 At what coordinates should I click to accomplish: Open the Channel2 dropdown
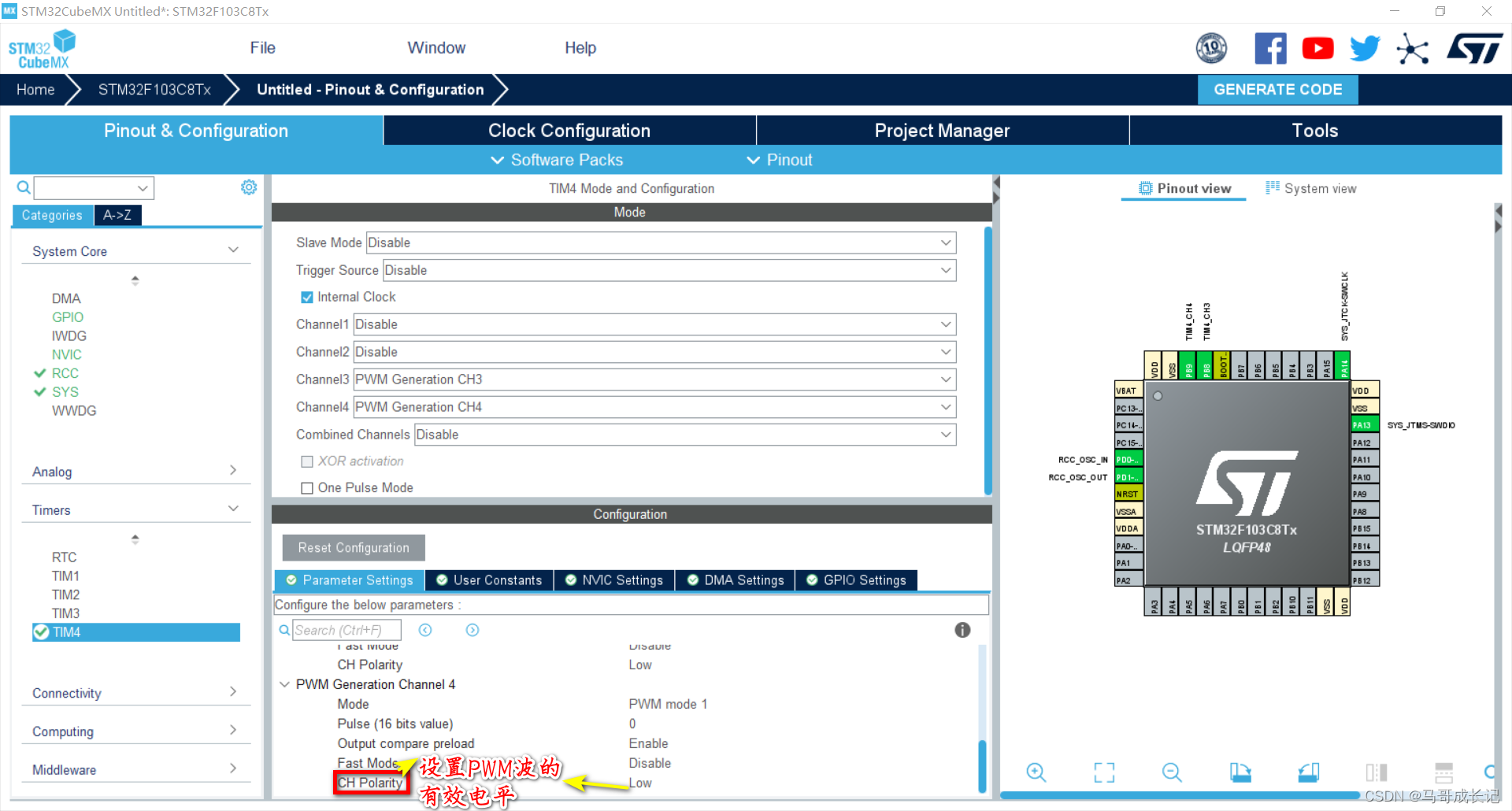654,352
